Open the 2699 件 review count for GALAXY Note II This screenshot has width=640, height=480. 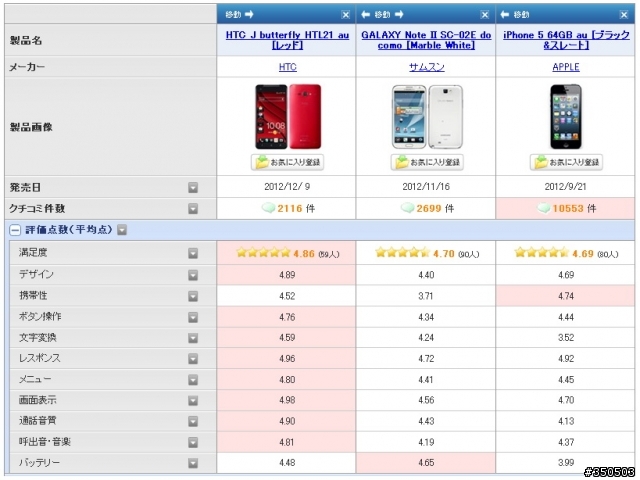pos(435,209)
